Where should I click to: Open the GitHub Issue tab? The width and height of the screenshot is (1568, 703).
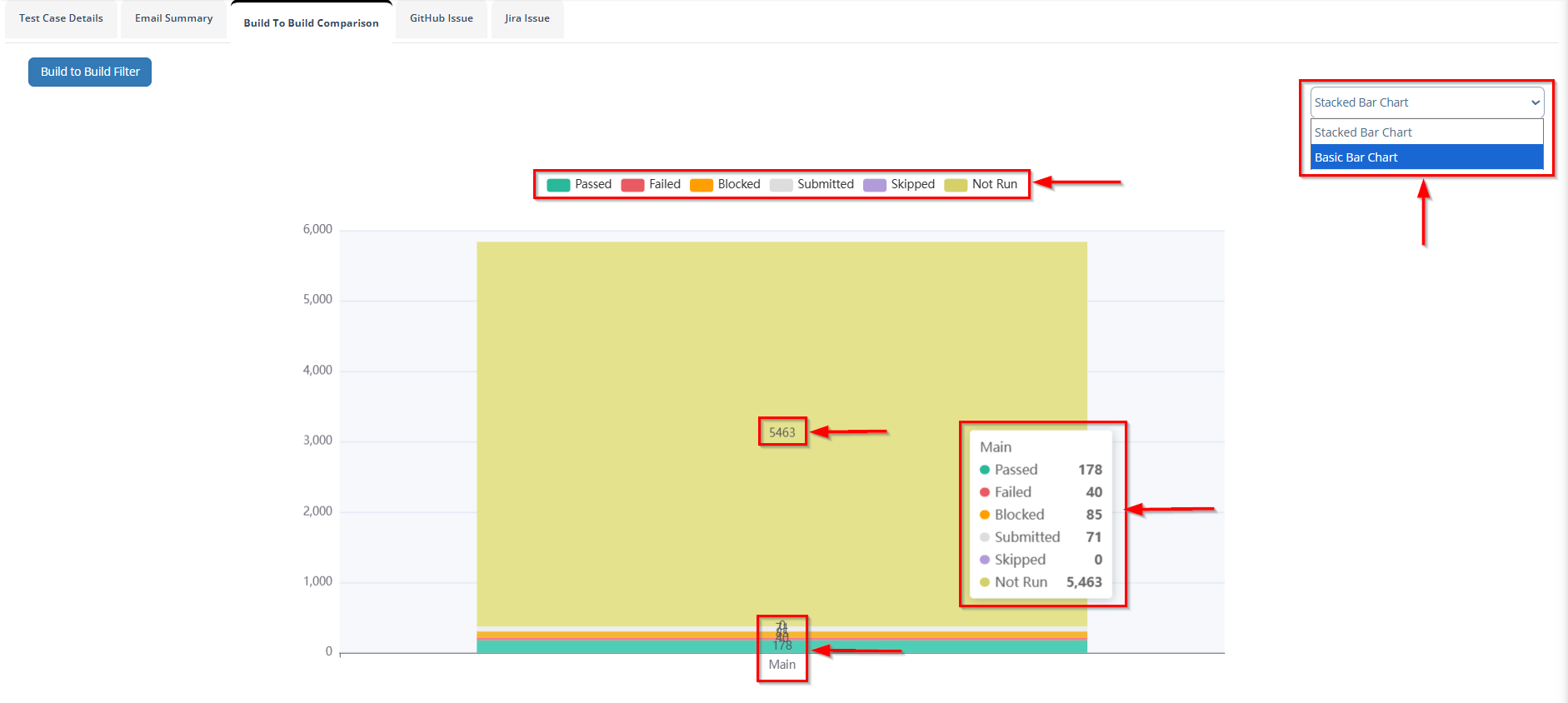click(441, 18)
